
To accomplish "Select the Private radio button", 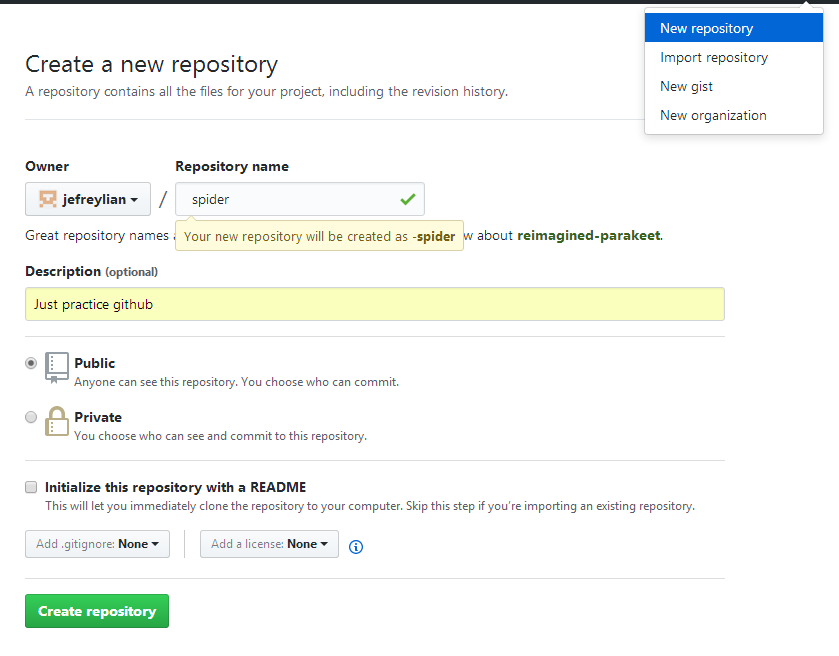I will [31, 417].
